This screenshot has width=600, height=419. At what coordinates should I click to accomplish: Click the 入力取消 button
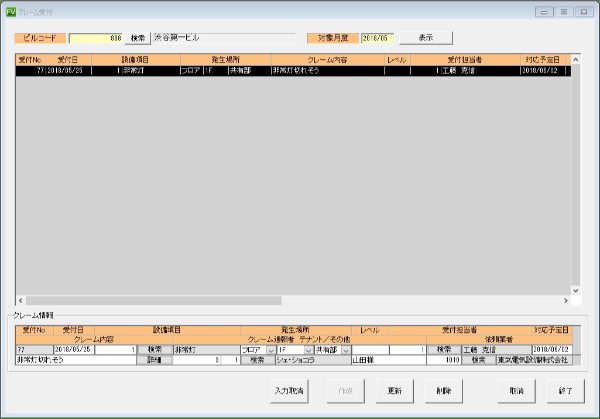tap(289, 391)
